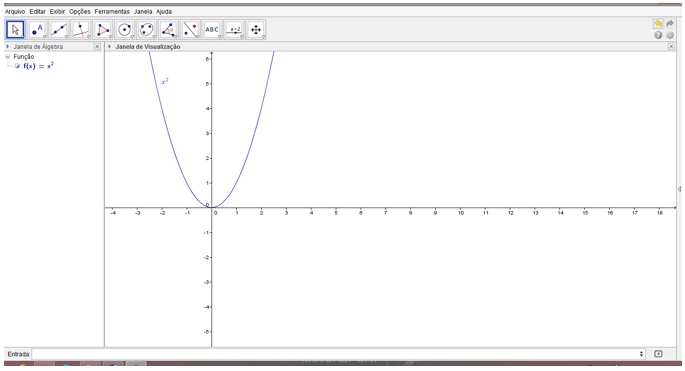Pick the Reflect about line tool
This screenshot has width=685, height=371.
(190, 30)
